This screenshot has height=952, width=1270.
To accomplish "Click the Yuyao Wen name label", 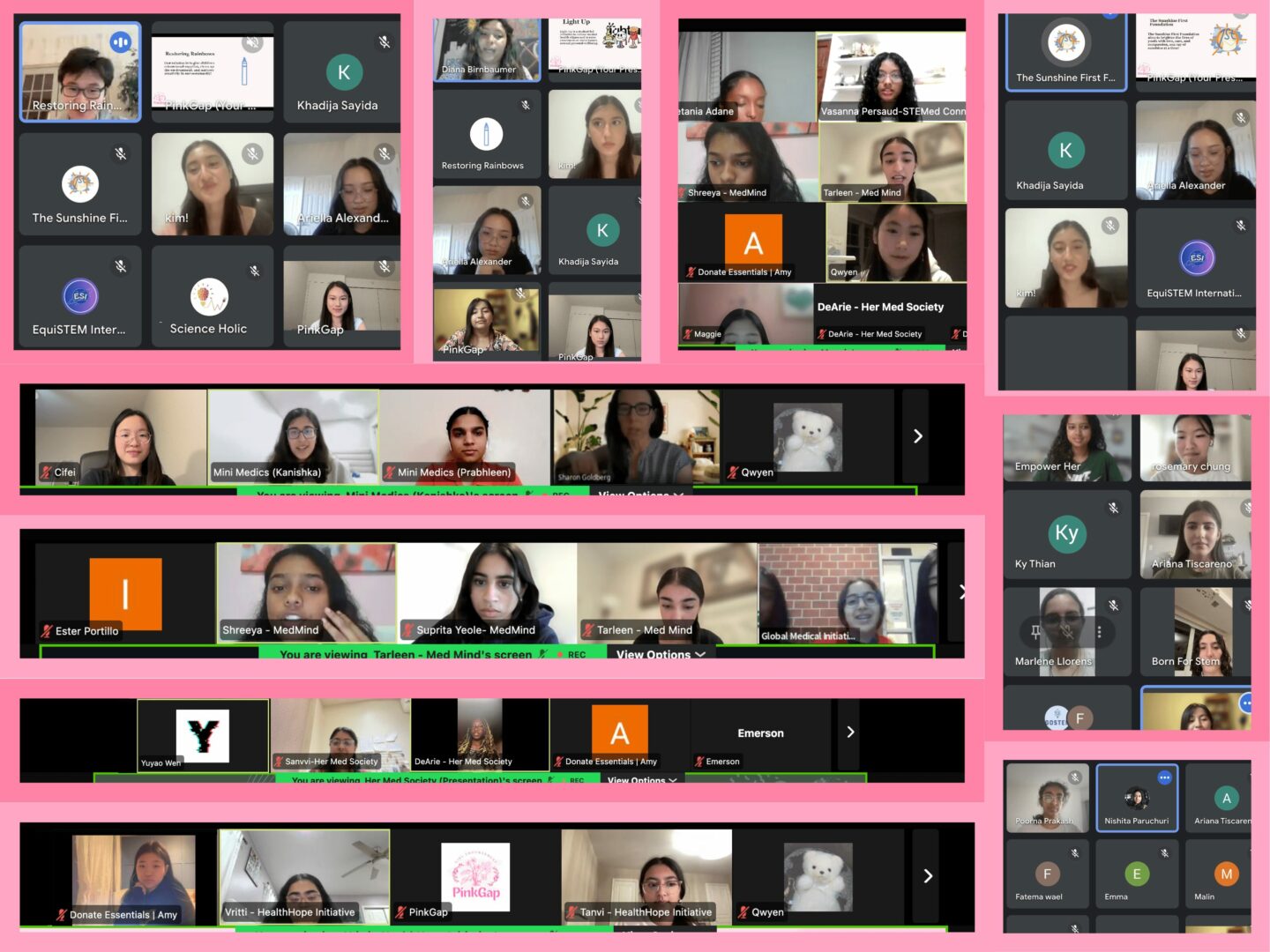I will click(161, 762).
